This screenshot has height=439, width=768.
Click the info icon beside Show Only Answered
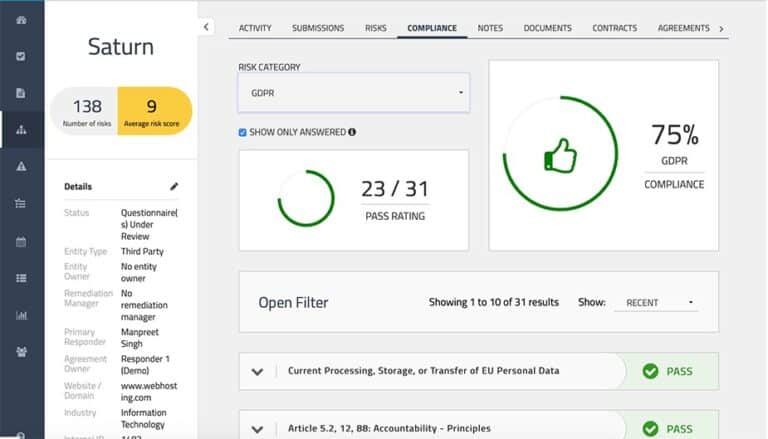click(x=352, y=132)
